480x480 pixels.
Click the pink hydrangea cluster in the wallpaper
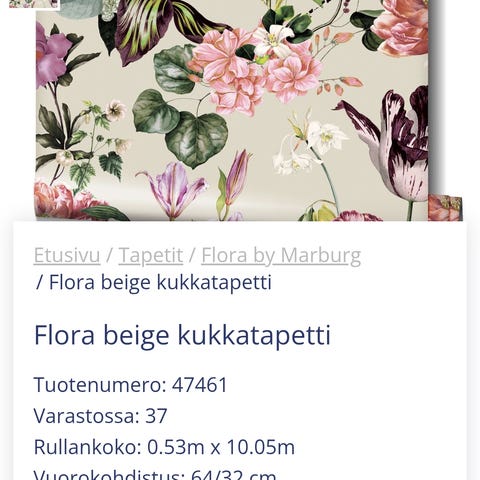pyautogui.click(x=253, y=70)
